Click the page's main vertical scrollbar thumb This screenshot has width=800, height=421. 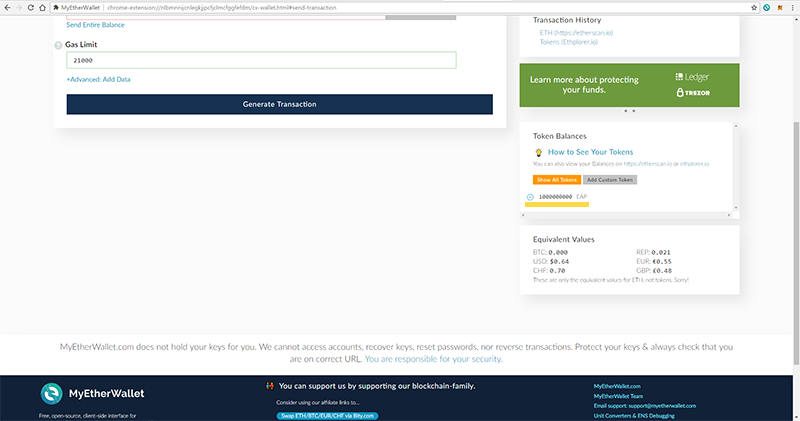click(796, 243)
